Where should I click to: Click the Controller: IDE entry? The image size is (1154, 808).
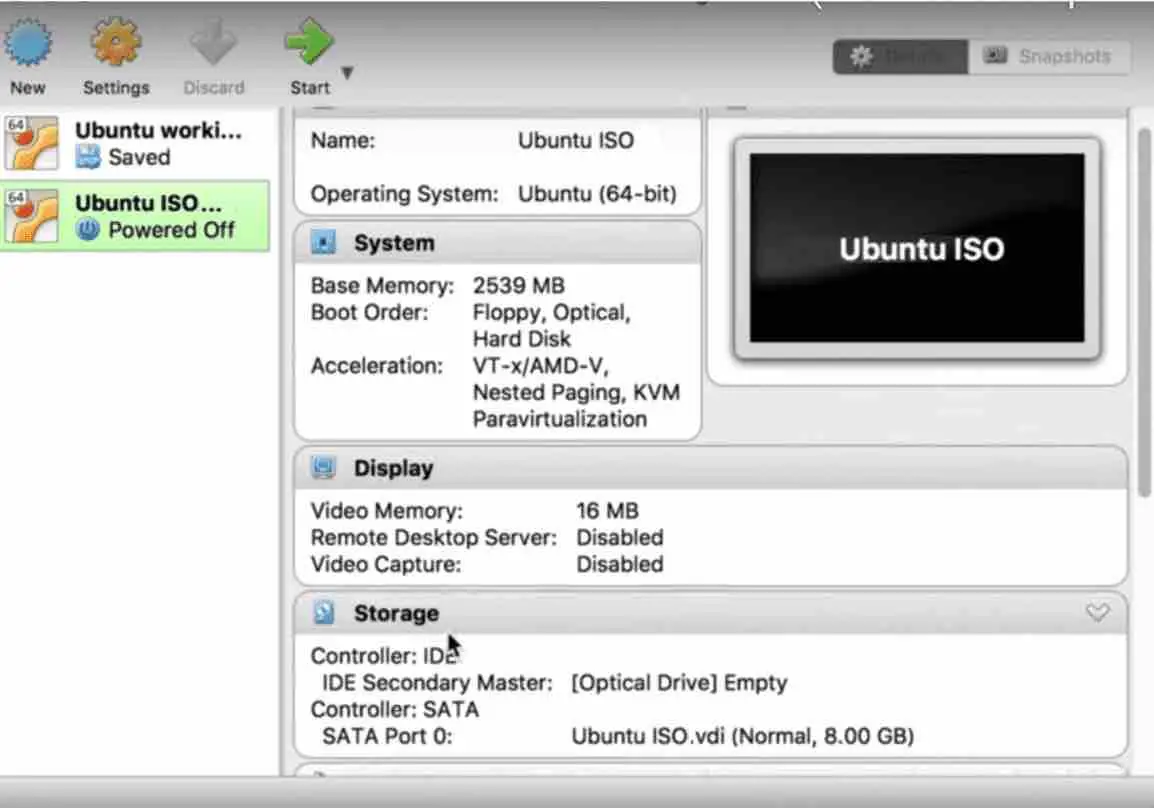pyautogui.click(x=383, y=655)
